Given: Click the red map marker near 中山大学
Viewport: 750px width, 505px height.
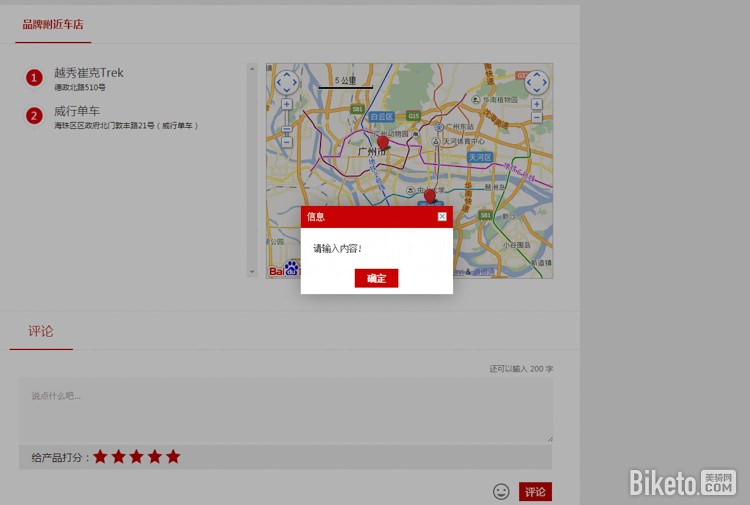Looking at the screenshot, I should [430, 196].
